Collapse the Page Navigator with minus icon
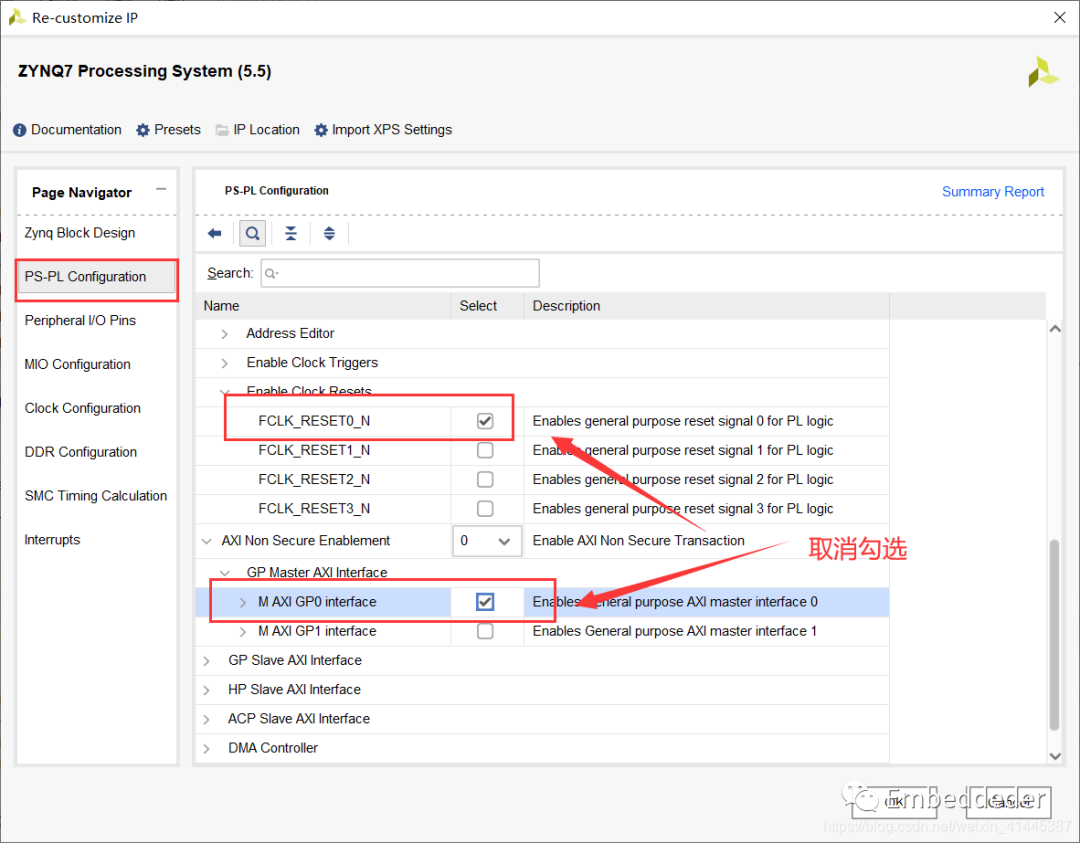 pos(161,189)
